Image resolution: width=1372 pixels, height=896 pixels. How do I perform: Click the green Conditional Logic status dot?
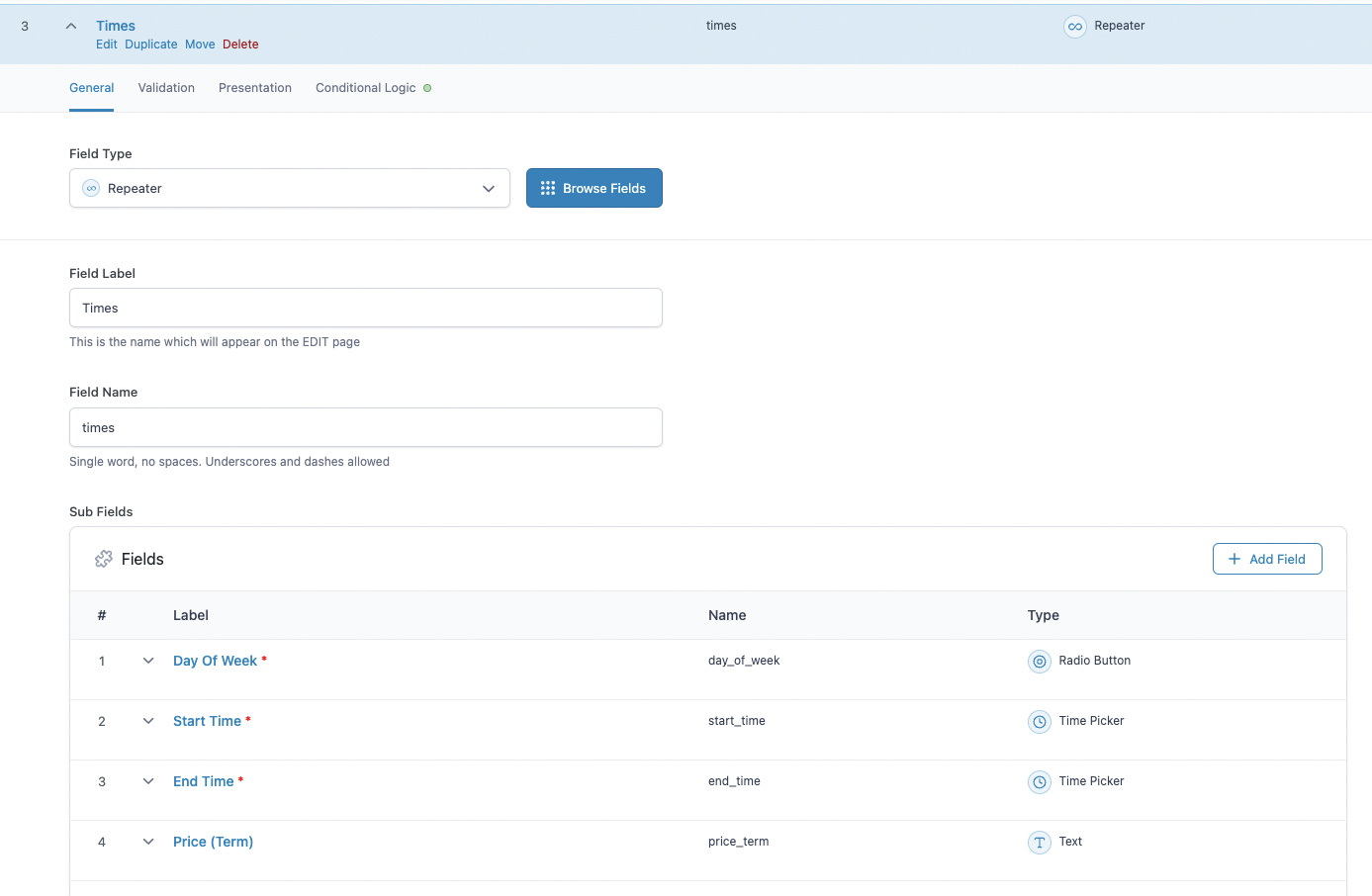(x=427, y=88)
